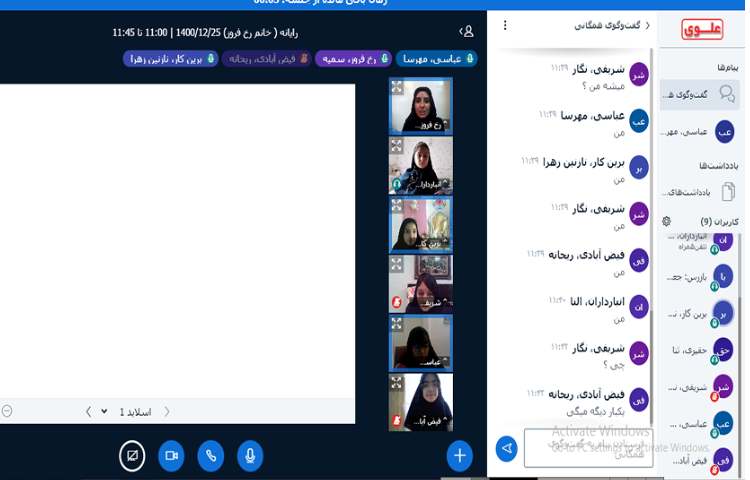750x480 pixels.
Task: Leave audio with the phone button
Action: (210, 456)
